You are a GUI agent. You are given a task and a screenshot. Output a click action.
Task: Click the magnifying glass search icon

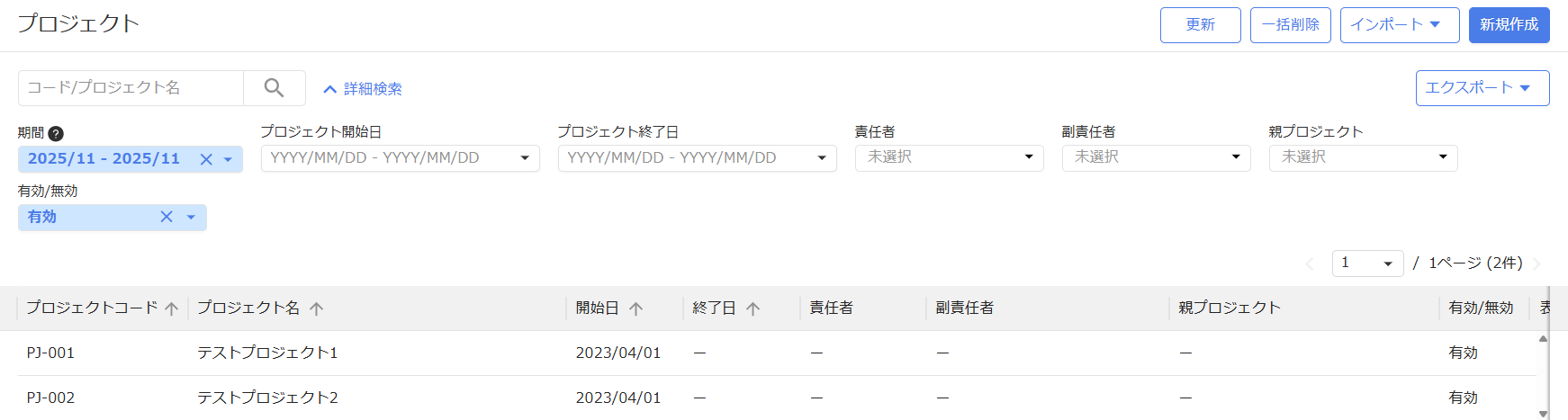pos(274,88)
